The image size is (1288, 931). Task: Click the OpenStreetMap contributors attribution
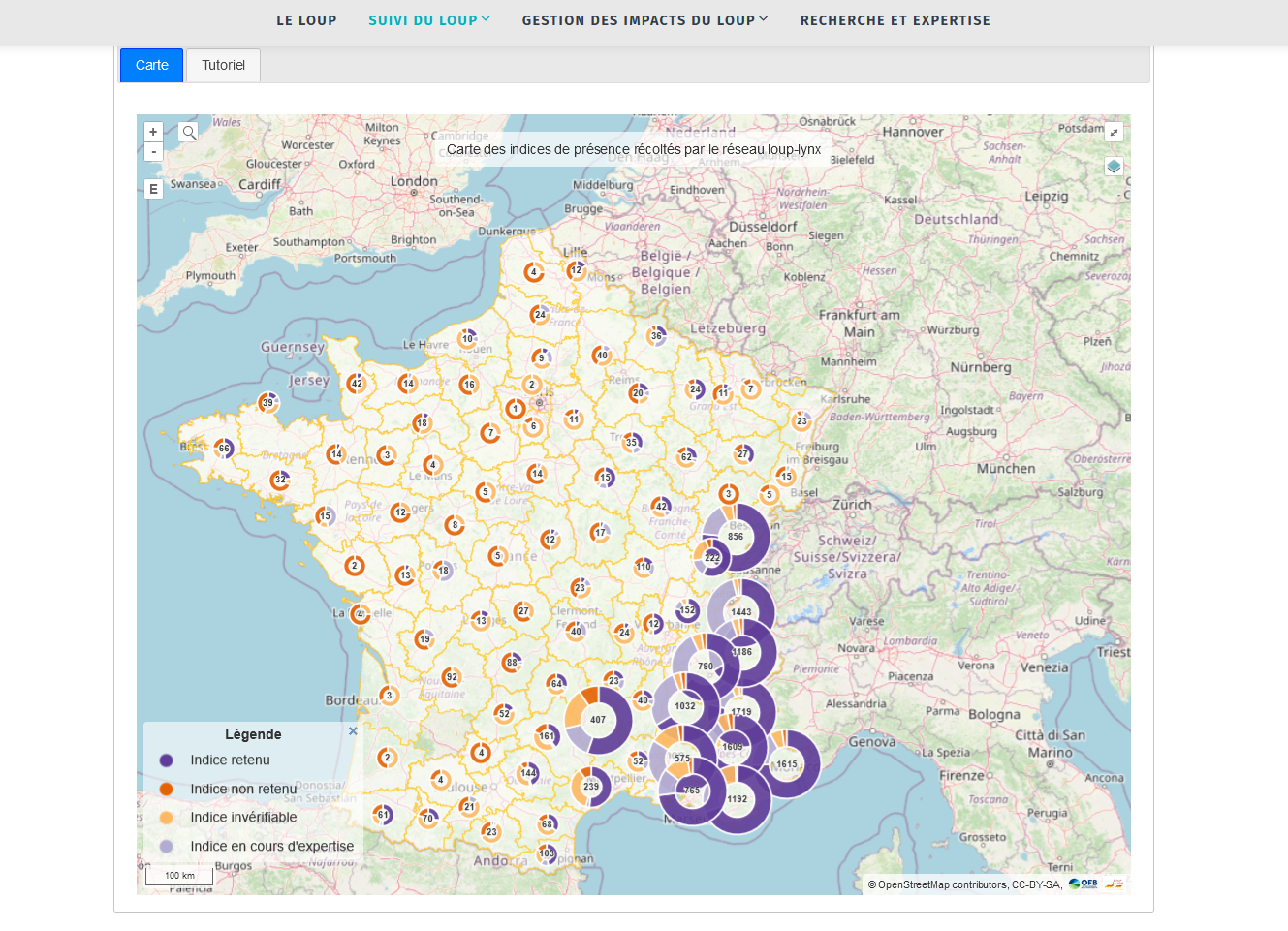[x=942, y=884]
